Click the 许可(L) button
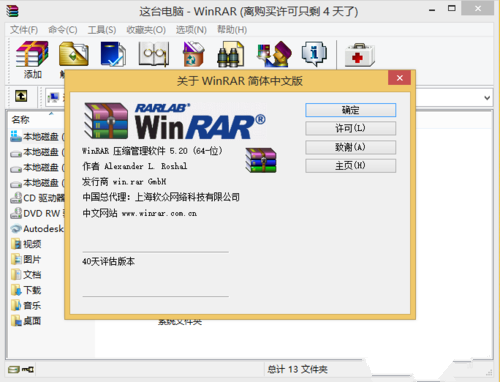500x382 pixels. 351,128
